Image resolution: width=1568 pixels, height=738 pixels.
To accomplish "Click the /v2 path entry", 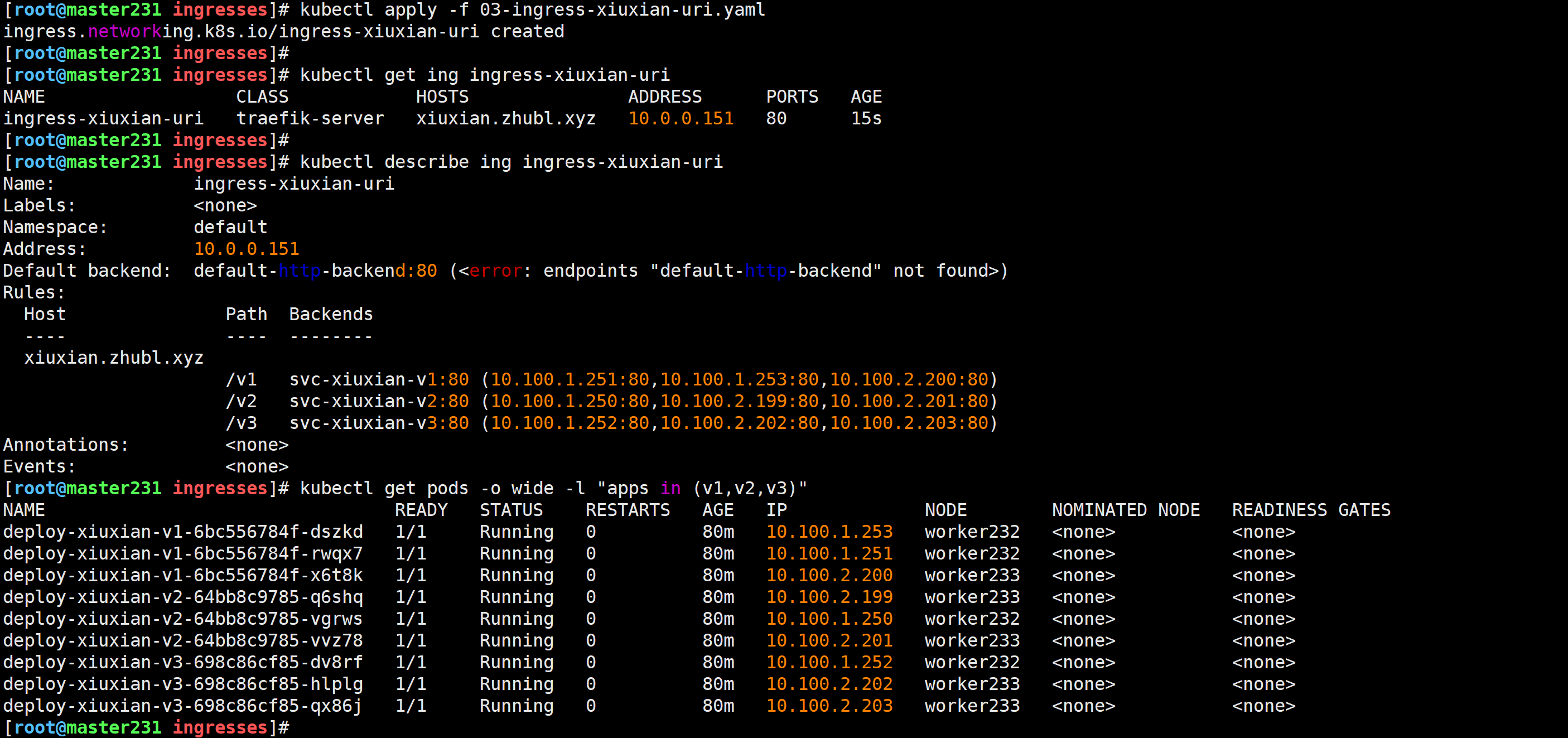I will click(241, 401).
